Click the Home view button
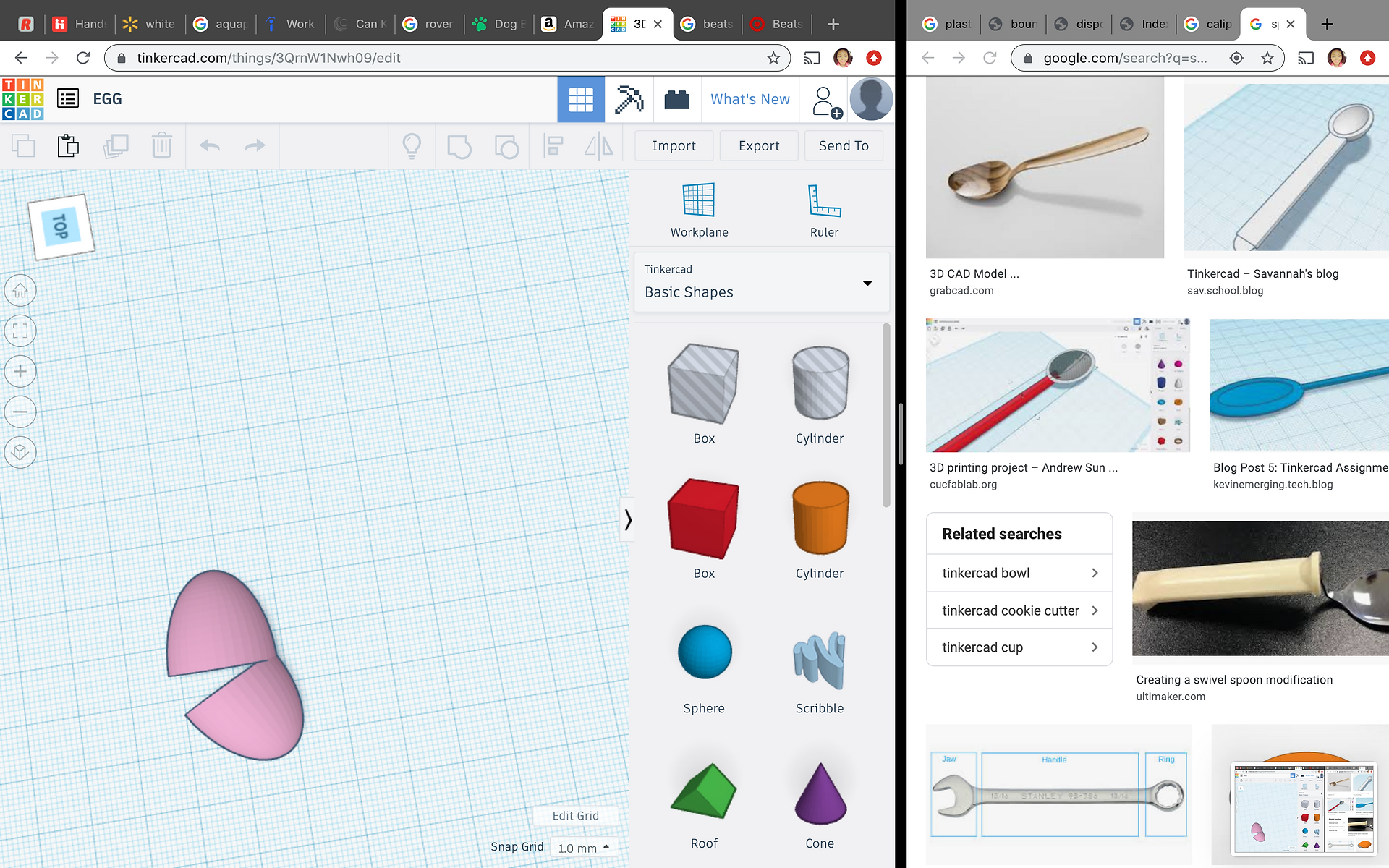Image resolution: width=1389 pixels, height=868 pixels. pos(20,291)
